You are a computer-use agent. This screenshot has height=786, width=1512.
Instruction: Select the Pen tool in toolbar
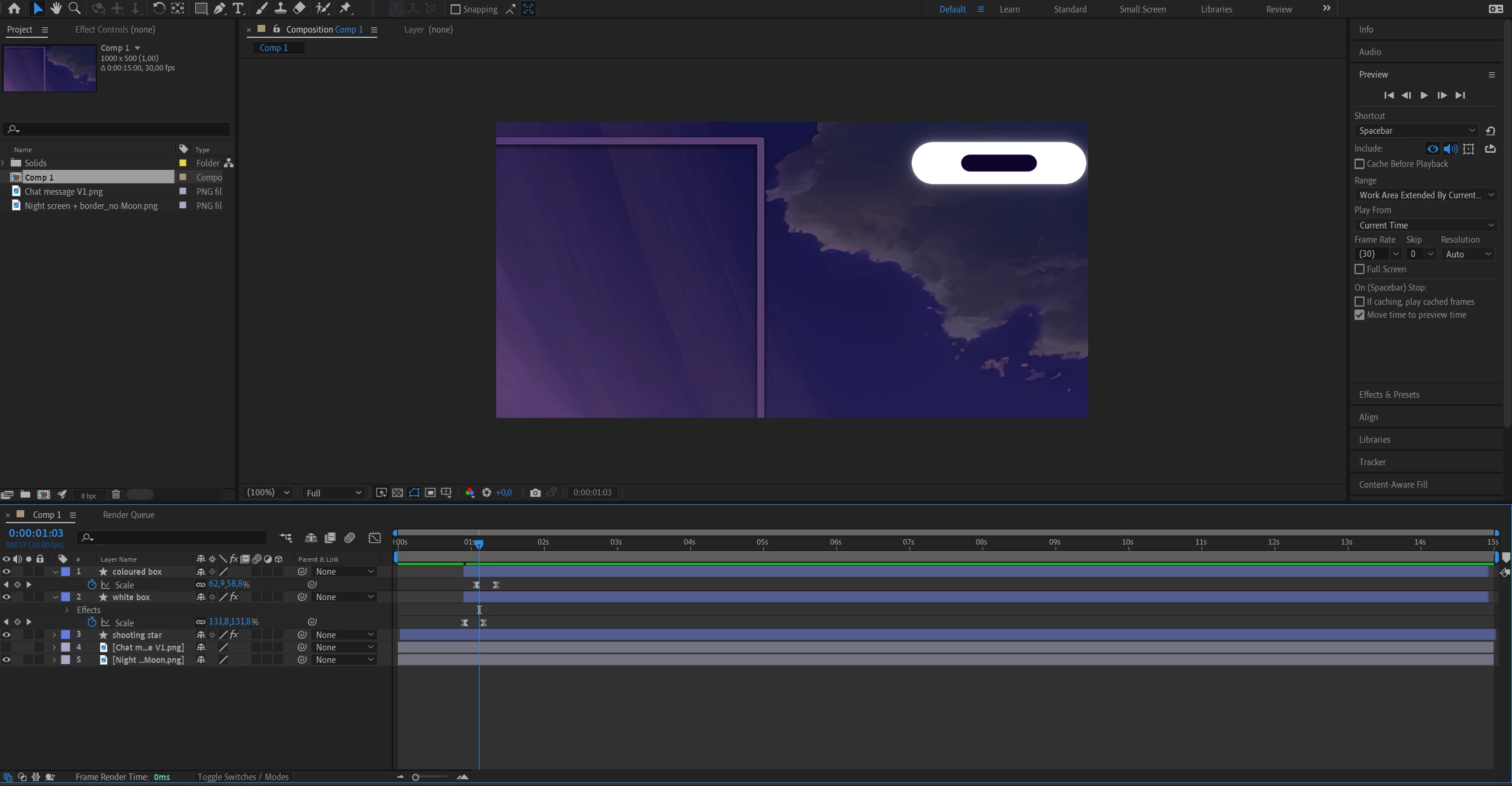coord(220,9)
